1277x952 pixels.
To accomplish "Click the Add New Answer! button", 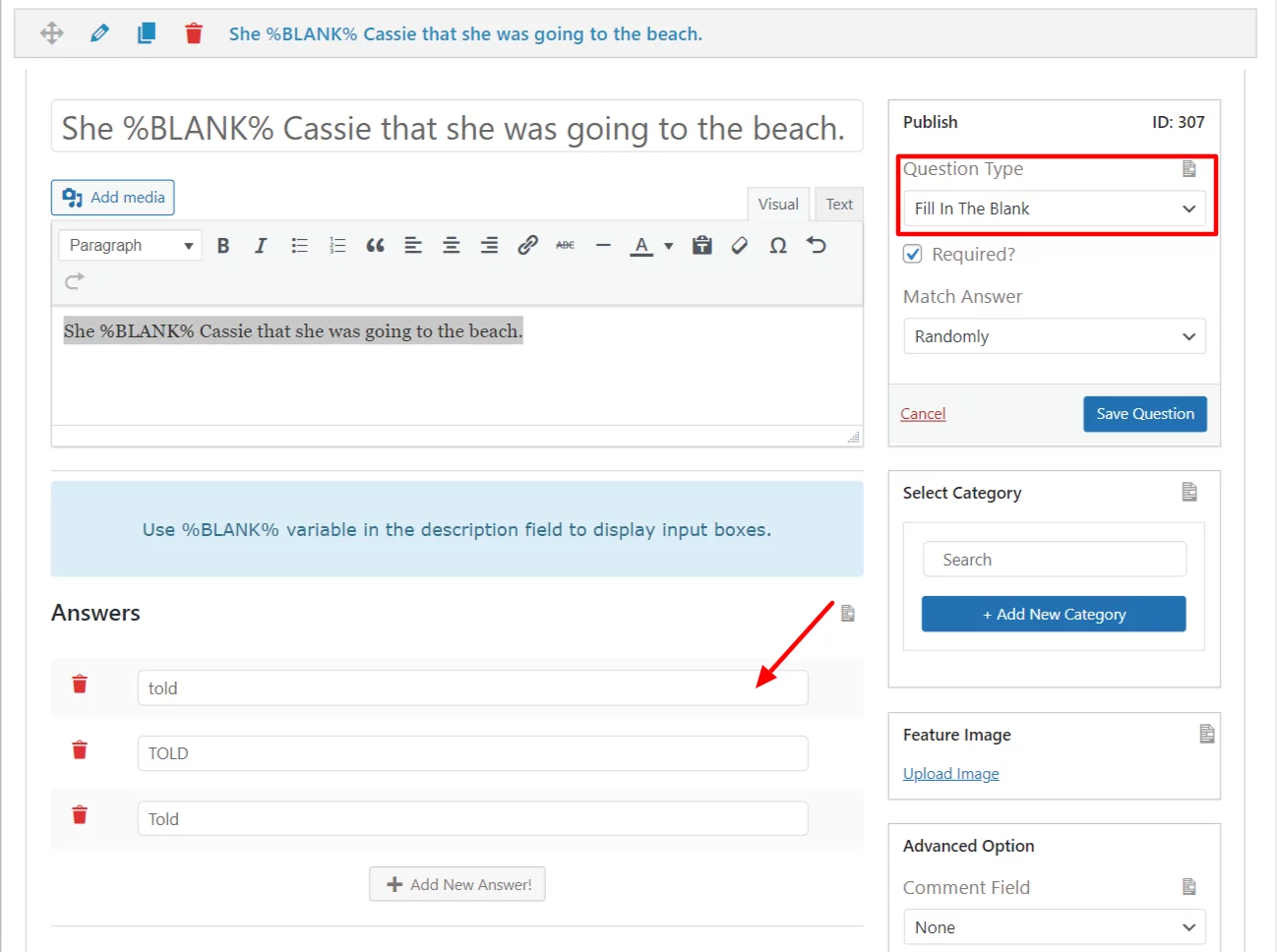I will (457, 884).
